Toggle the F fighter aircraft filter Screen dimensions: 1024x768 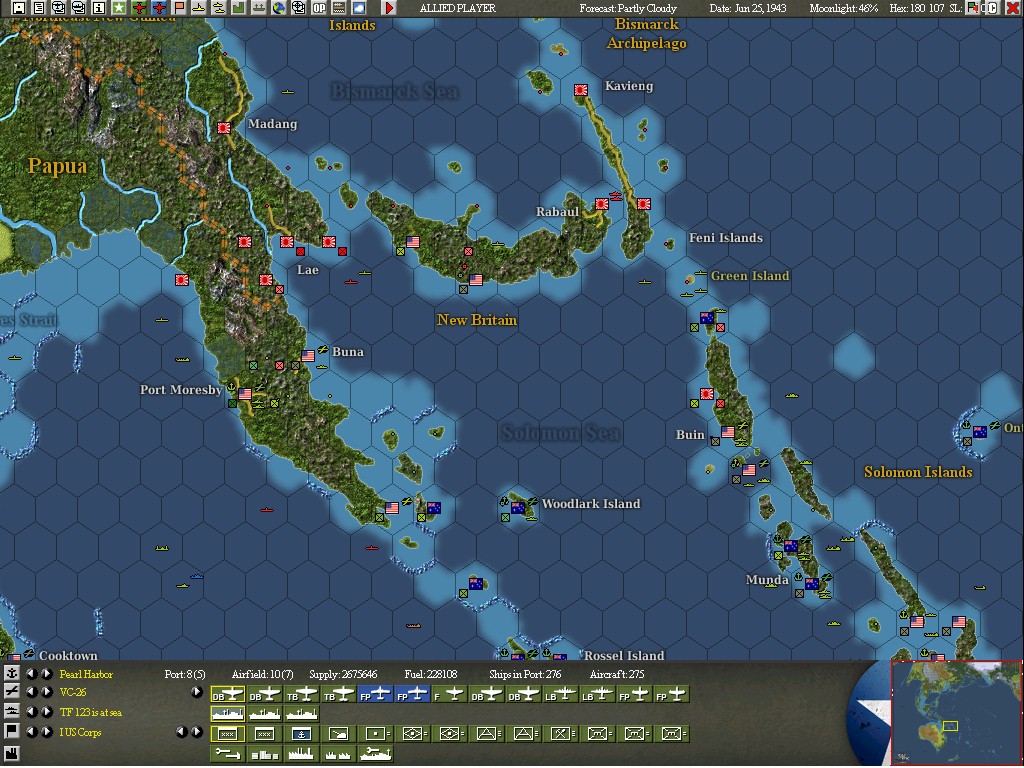[x=449, y=694]
